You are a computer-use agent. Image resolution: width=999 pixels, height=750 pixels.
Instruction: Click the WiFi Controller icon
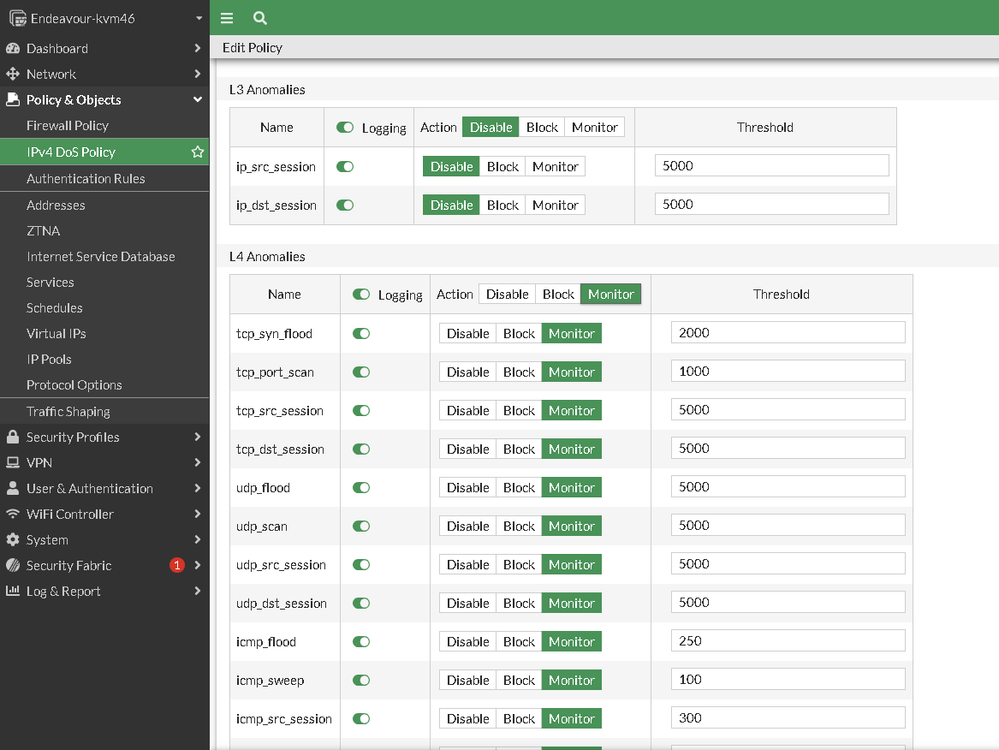click(13, 514)
